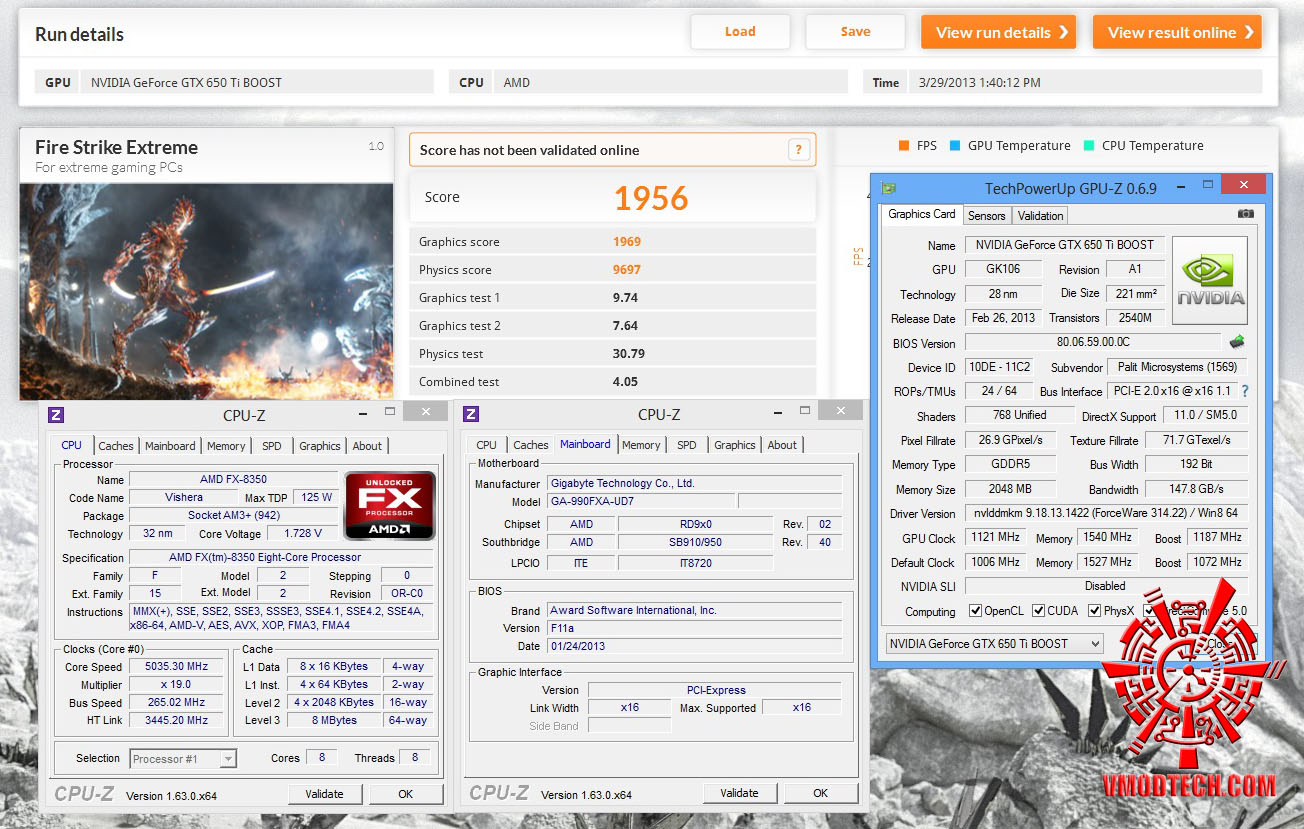Click the orange FPS legend swatch
The height and width of the screenshot is (829, 1304).
coord(904,145)
